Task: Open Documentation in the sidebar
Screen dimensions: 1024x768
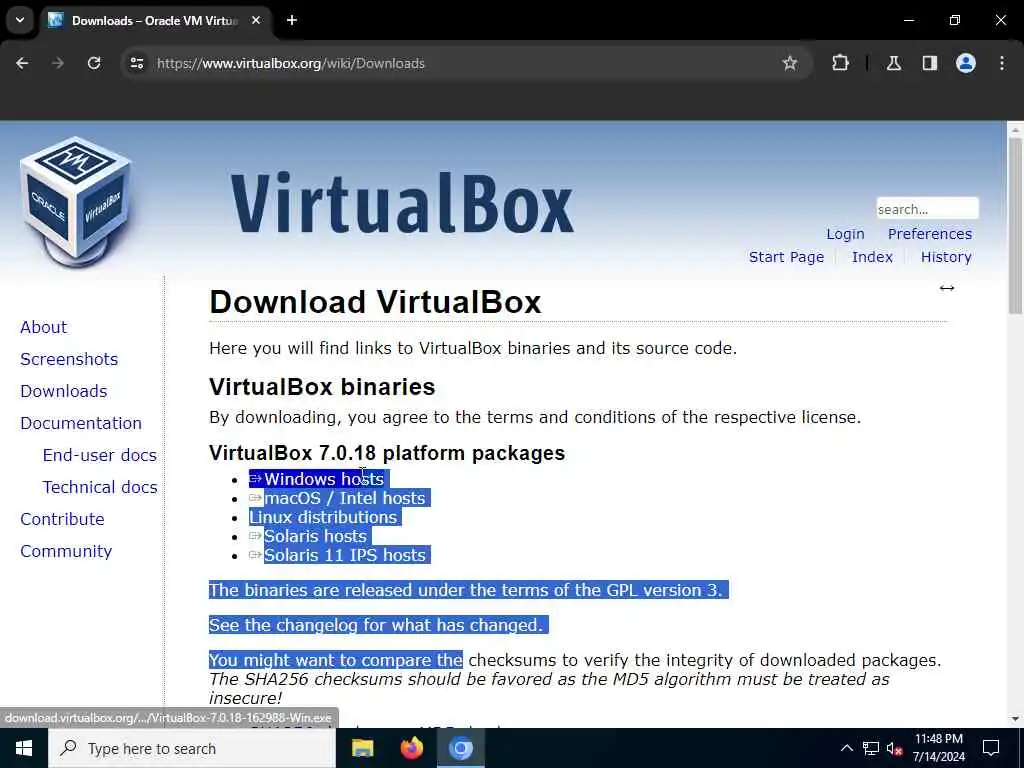Action: (81, 423)
